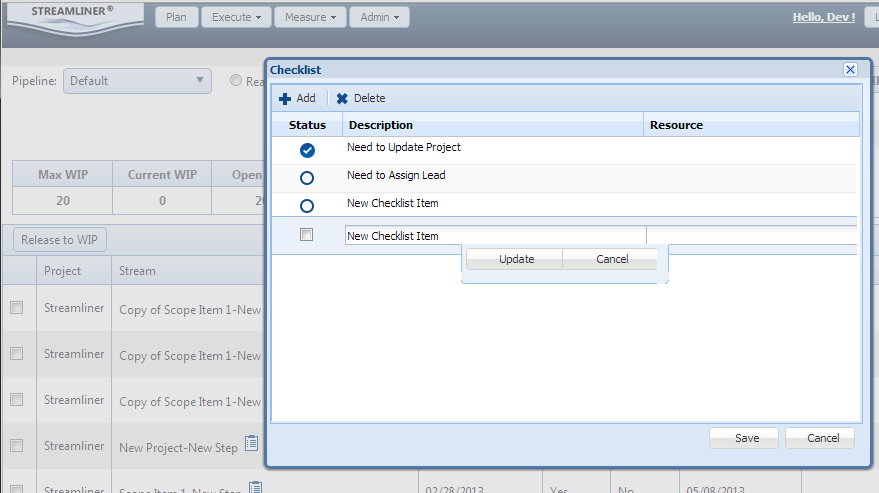The width and height of the screenshot is (879, 493).
Task: Click the Add plus icon in Checklist
Action: (285, 99)
